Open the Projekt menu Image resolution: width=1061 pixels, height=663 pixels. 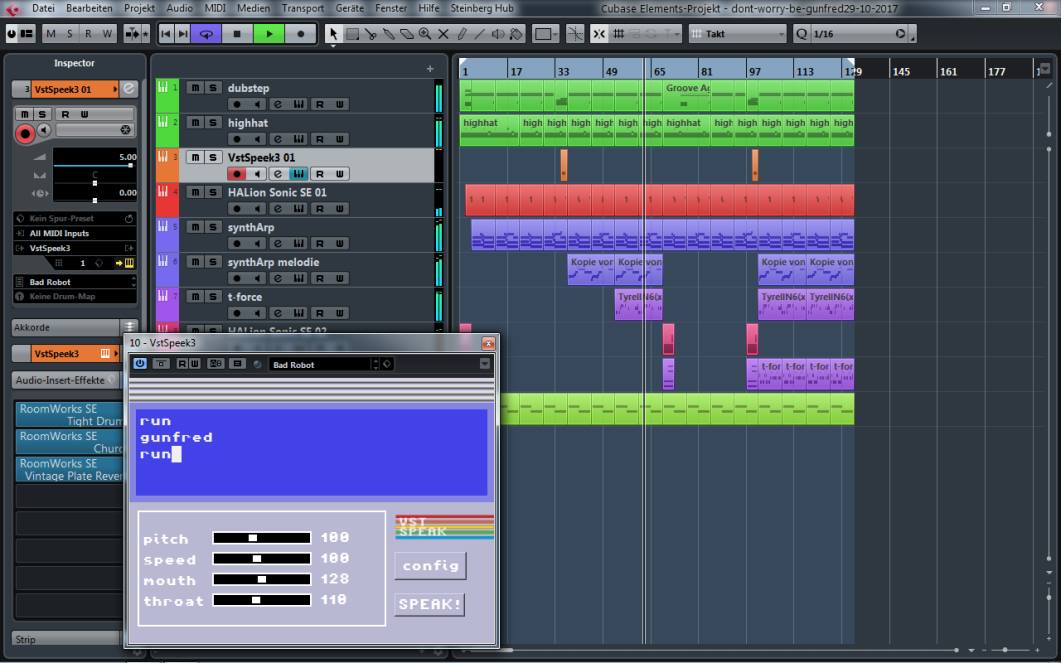pos(139,8)
